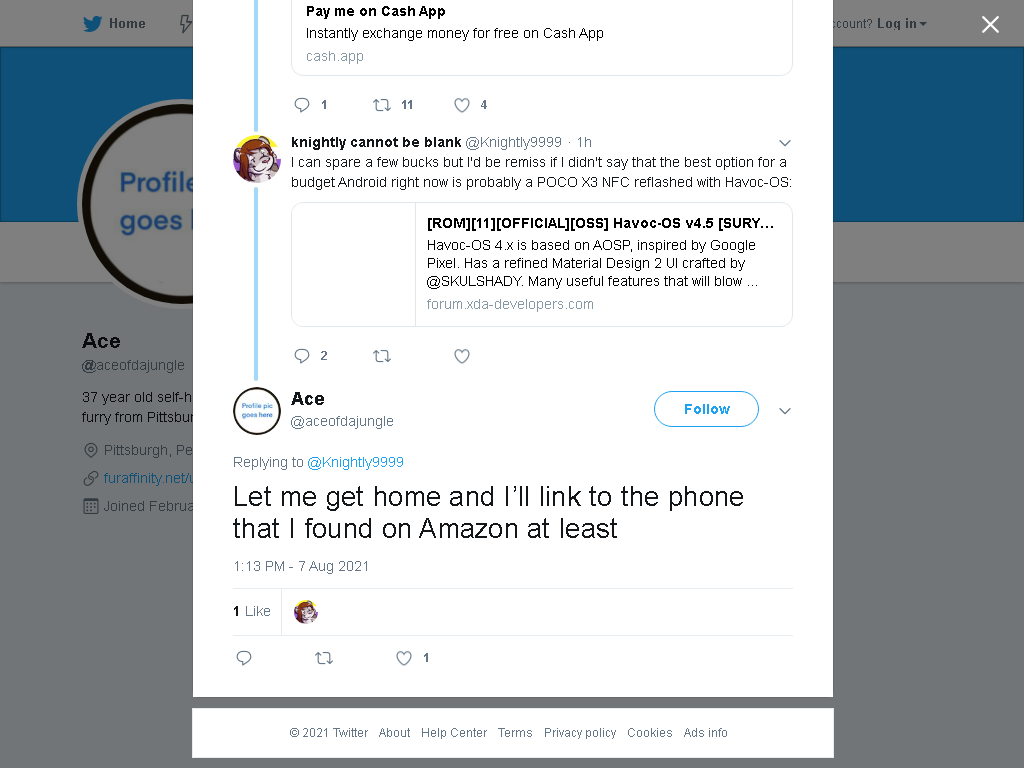Reply to the Cash App tweet
This screenshot has width=1024, height=768.
point(302,105)
